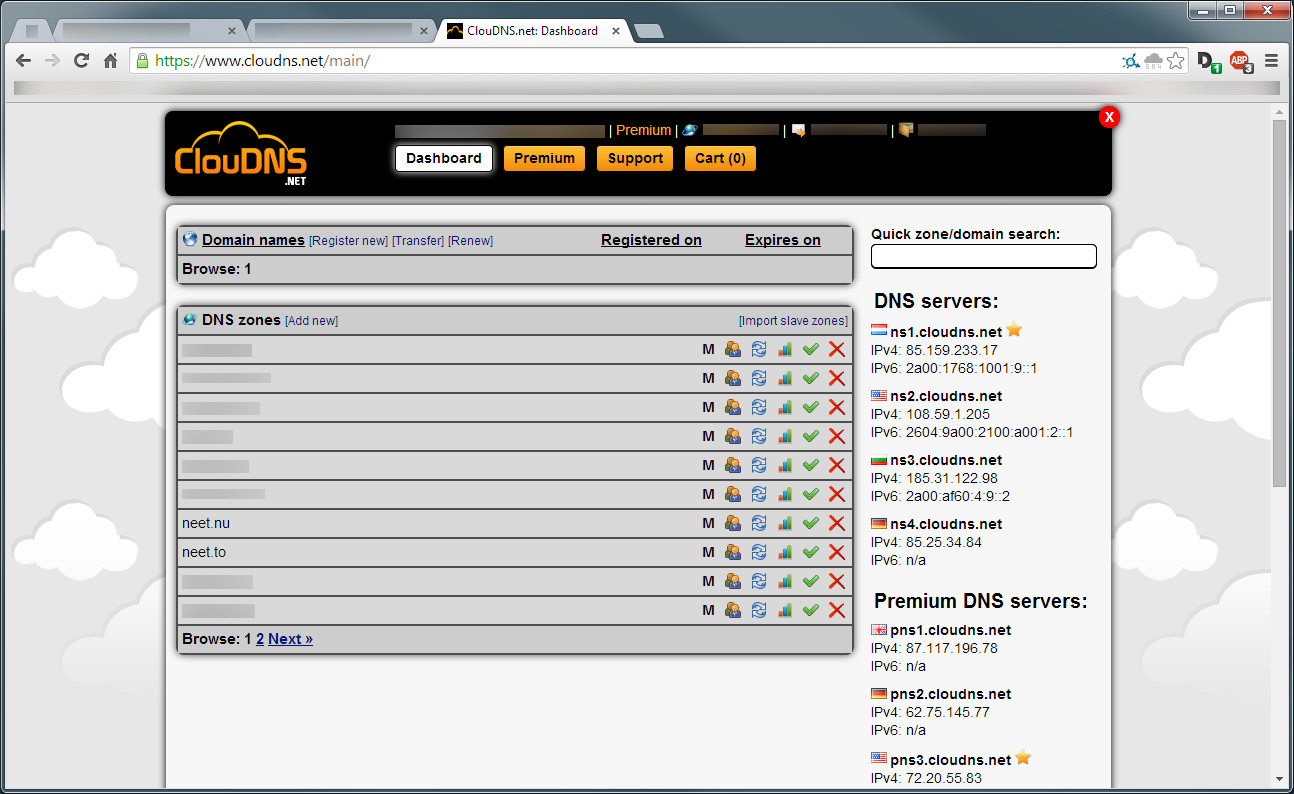The width and height of the screenshot is (1294, 794).
Task: Click the Next » pagination link
Action: tap(290, 639)
